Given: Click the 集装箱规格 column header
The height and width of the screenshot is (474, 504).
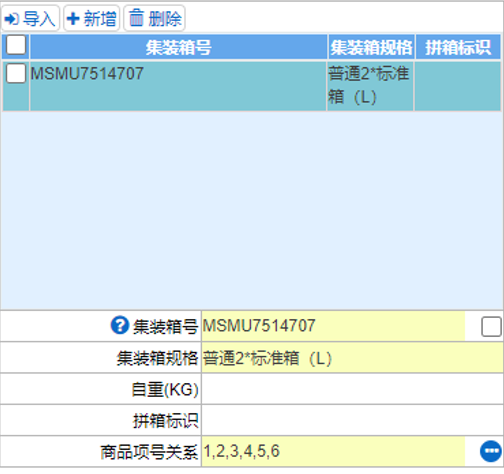Looking at the screenshot, I should [x=371, y=47].
